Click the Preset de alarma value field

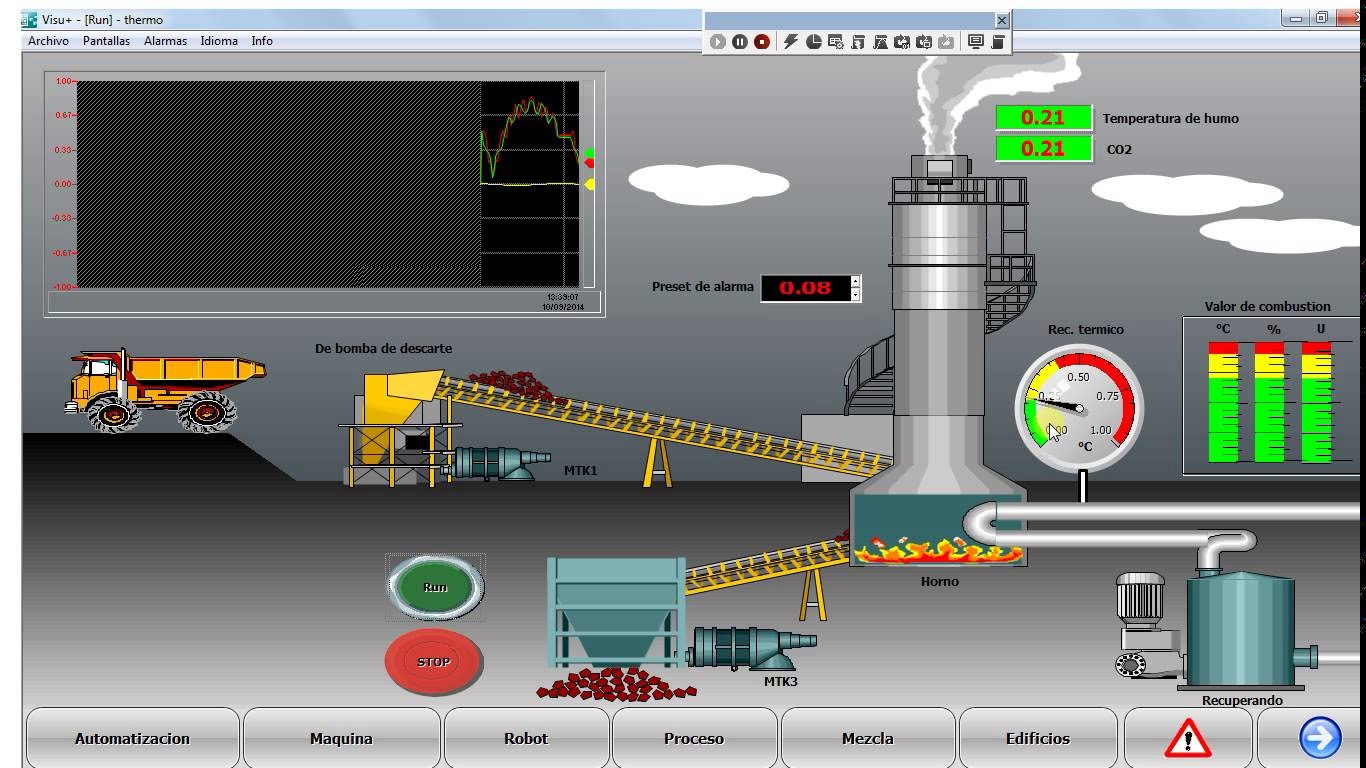[x=805, y=288]
